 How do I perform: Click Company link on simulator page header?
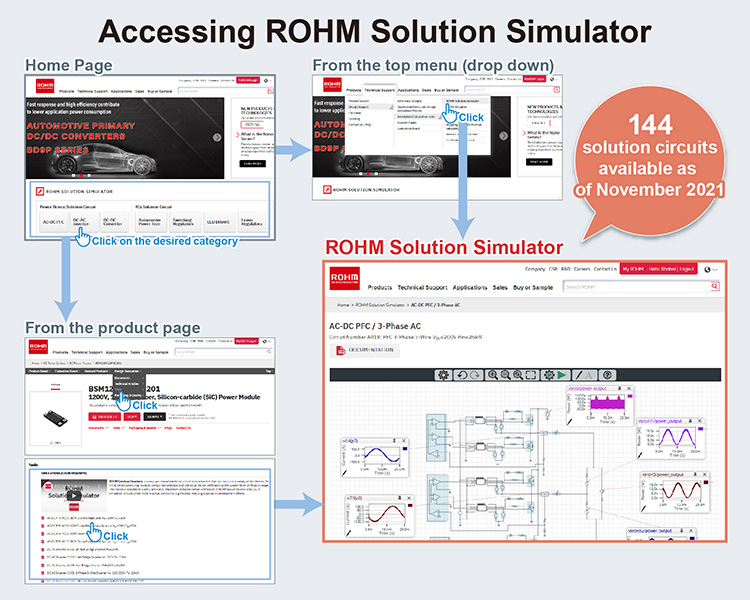click(535, 269)
